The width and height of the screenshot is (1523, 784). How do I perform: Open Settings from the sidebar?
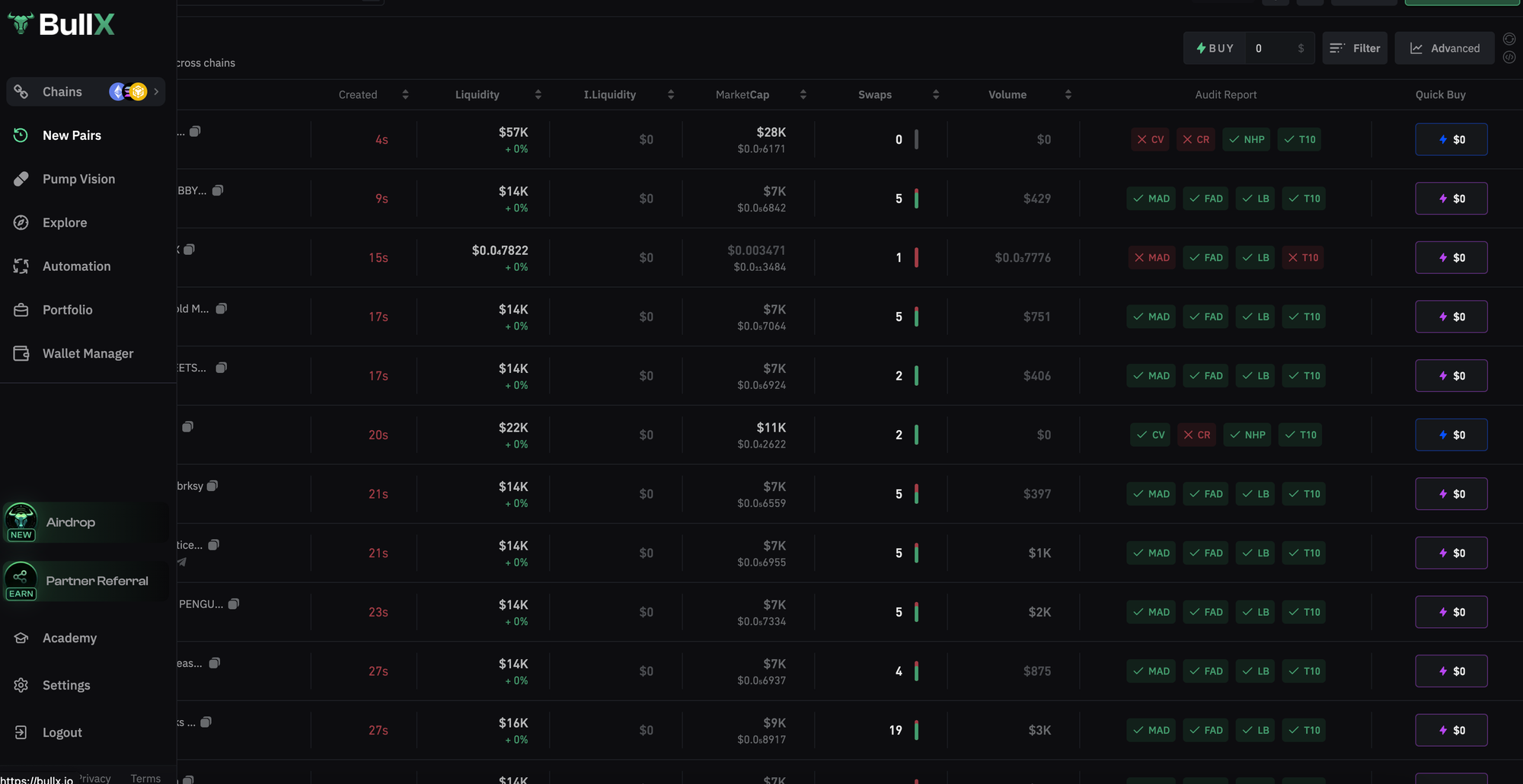66,685
